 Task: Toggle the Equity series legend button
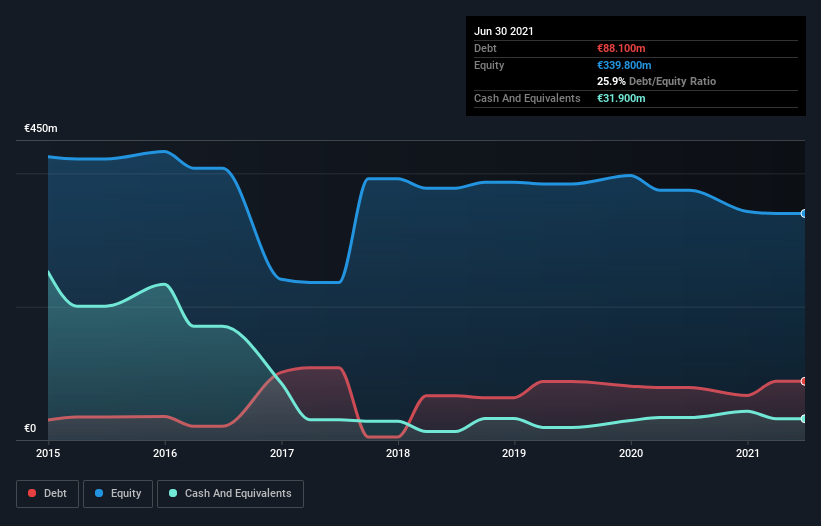click(x=118, y=494)
